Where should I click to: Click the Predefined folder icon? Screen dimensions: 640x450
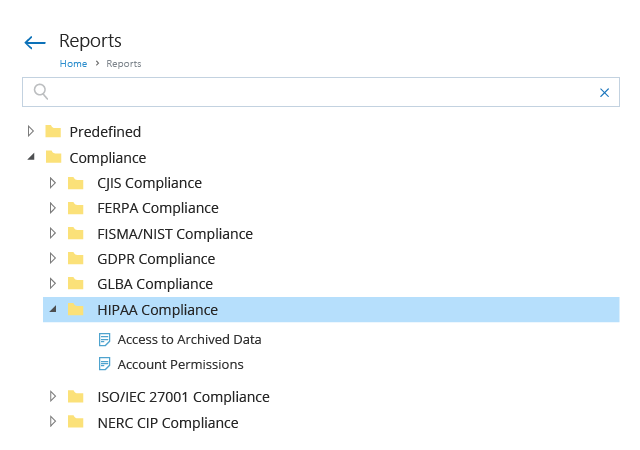pyautogui.click(x=53, y=131)
